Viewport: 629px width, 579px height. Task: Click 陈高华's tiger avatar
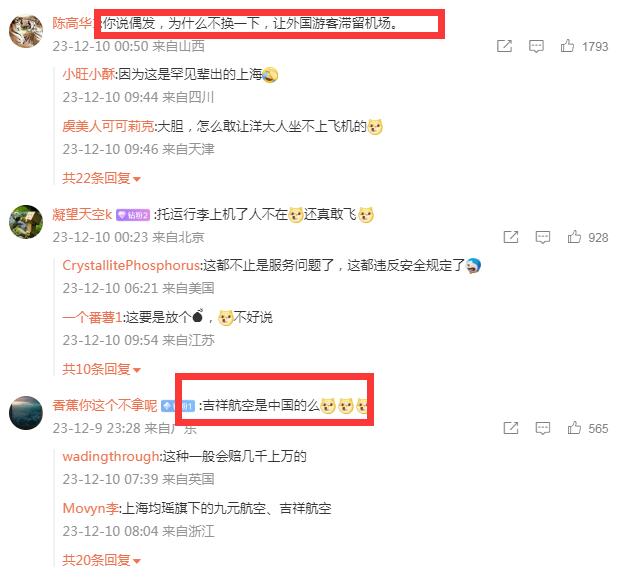[x=26, y=31]
